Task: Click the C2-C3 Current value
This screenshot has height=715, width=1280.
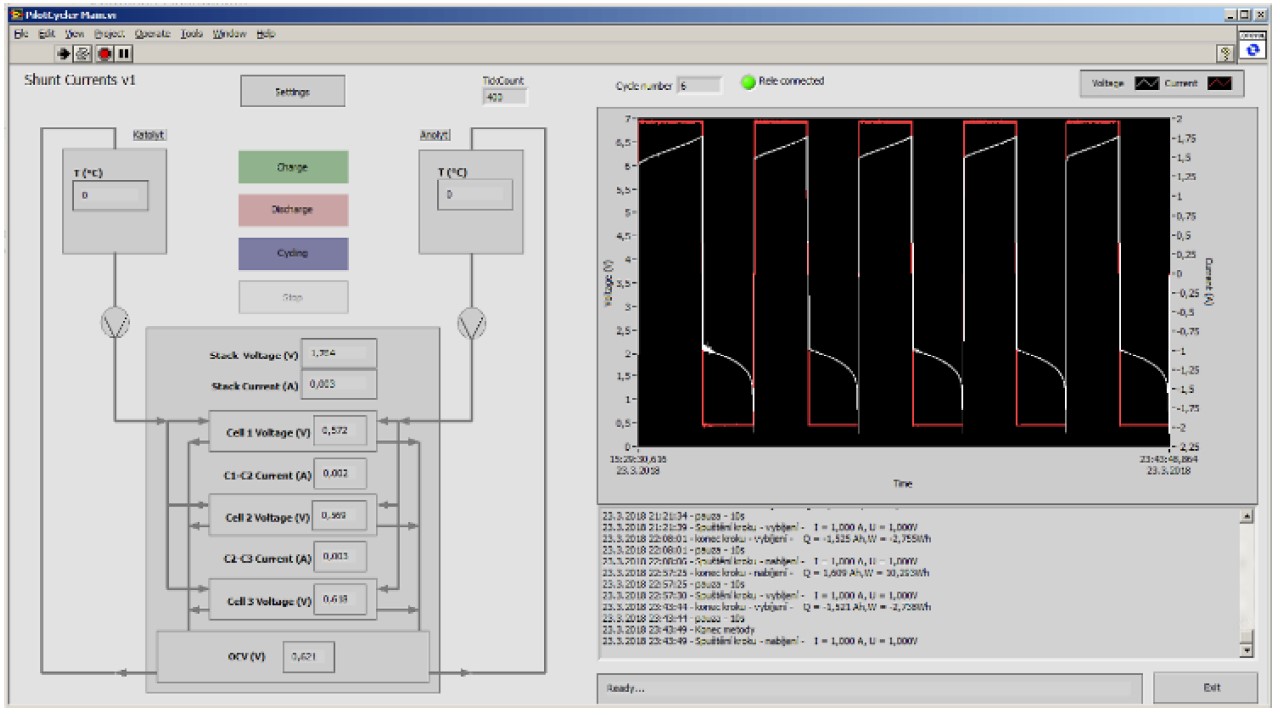Action: pyautogui.click(x=340, y=556)
